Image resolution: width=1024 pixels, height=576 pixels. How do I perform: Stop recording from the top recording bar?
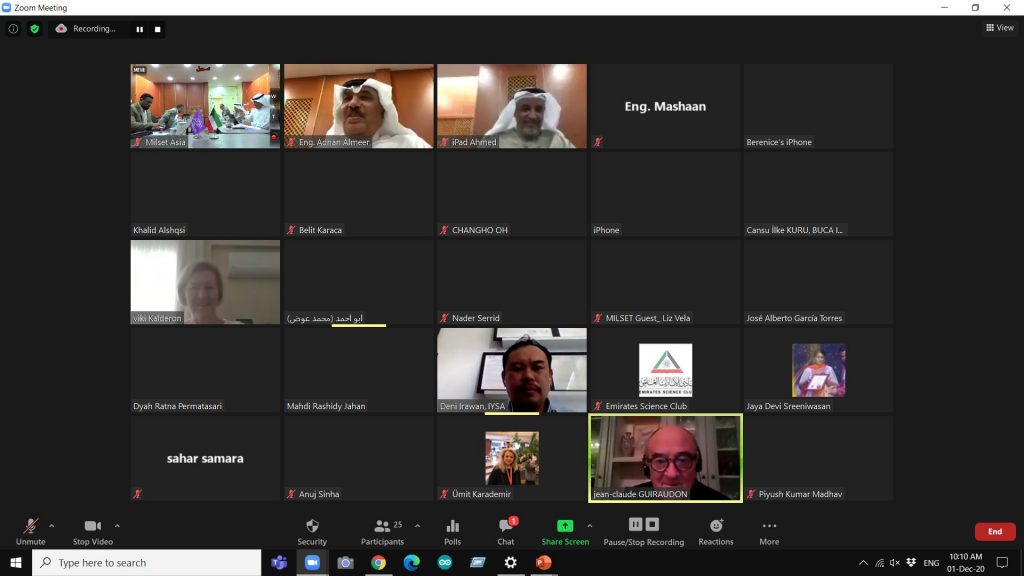157,29
